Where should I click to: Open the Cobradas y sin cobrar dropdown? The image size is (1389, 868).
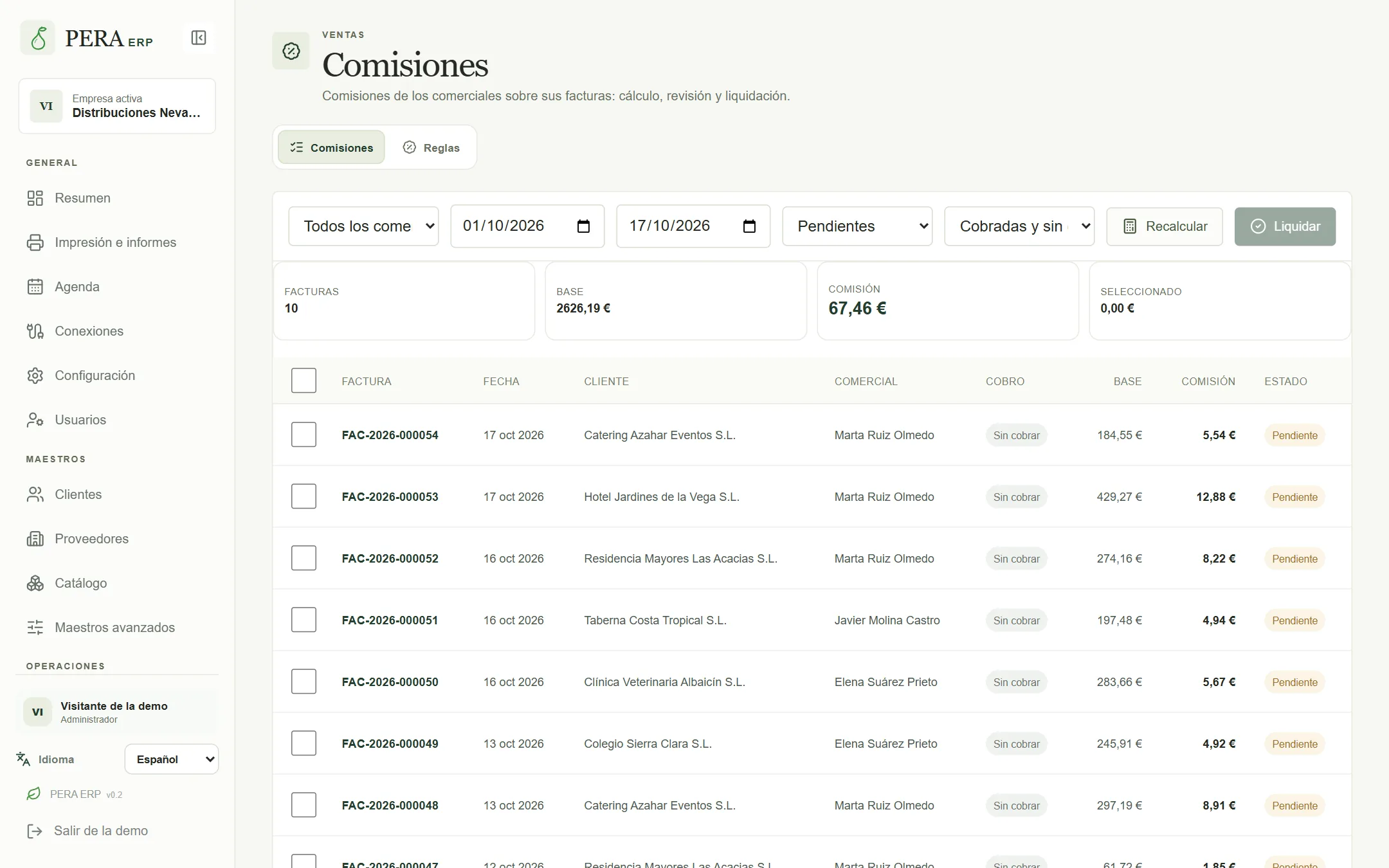(1019, 226)
